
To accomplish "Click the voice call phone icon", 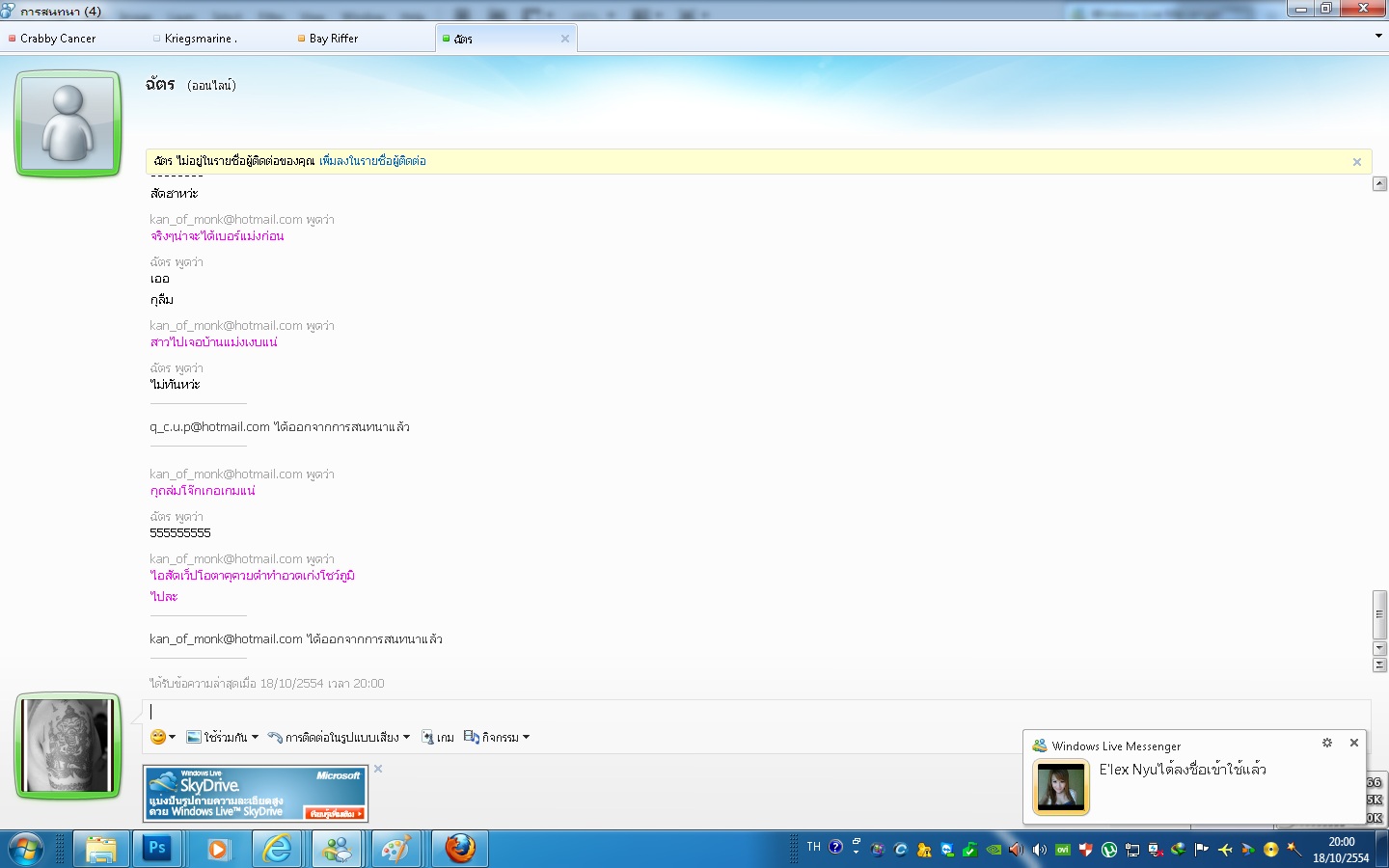I will 275,738.
